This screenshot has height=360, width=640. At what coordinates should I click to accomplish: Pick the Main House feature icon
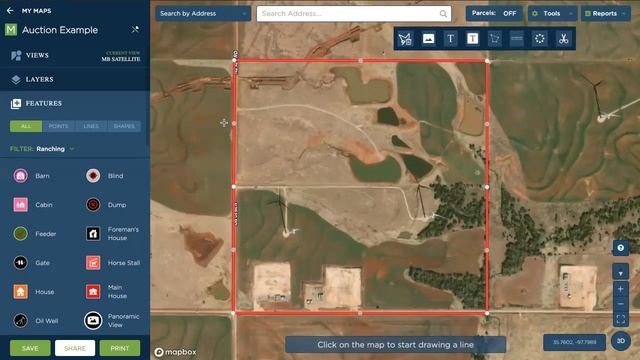tap(93, 292)
